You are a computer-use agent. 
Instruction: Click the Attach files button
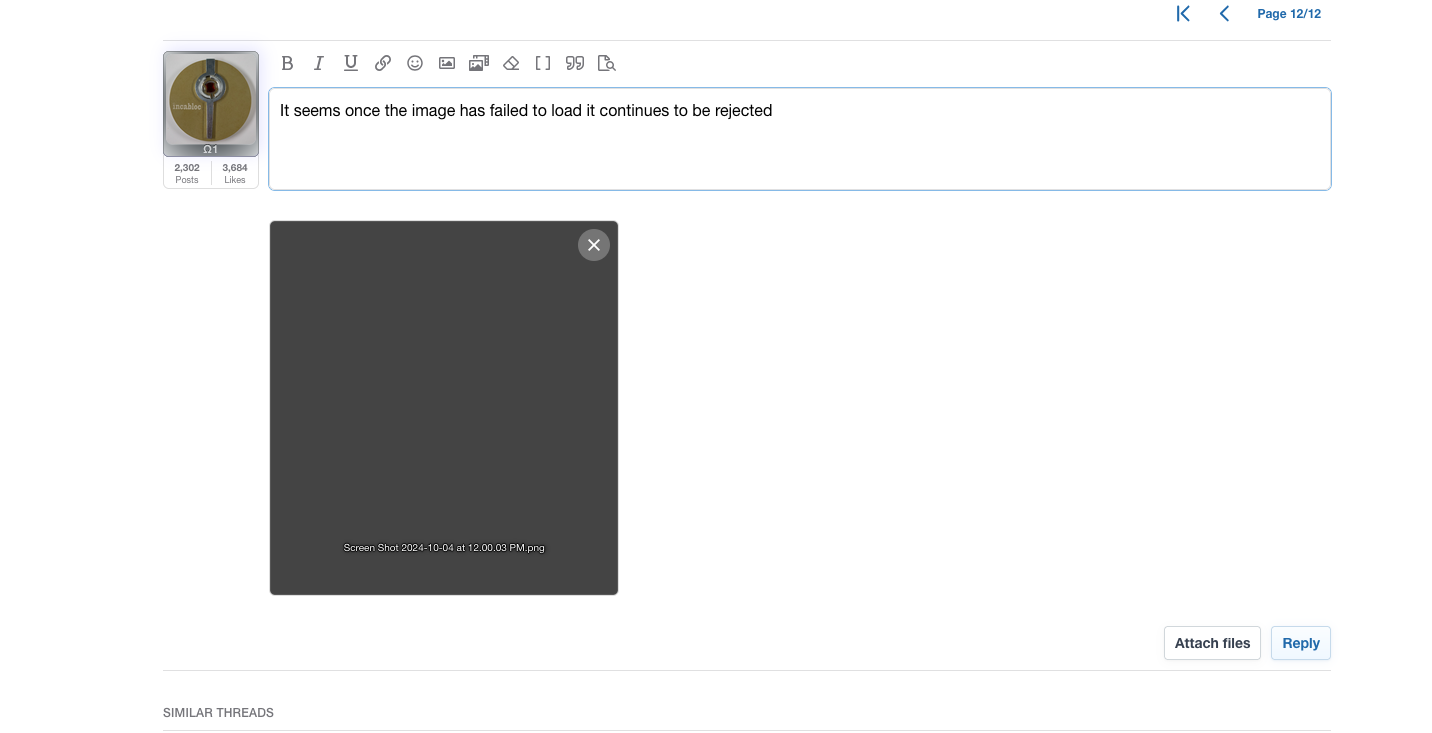coord(1212,643)
